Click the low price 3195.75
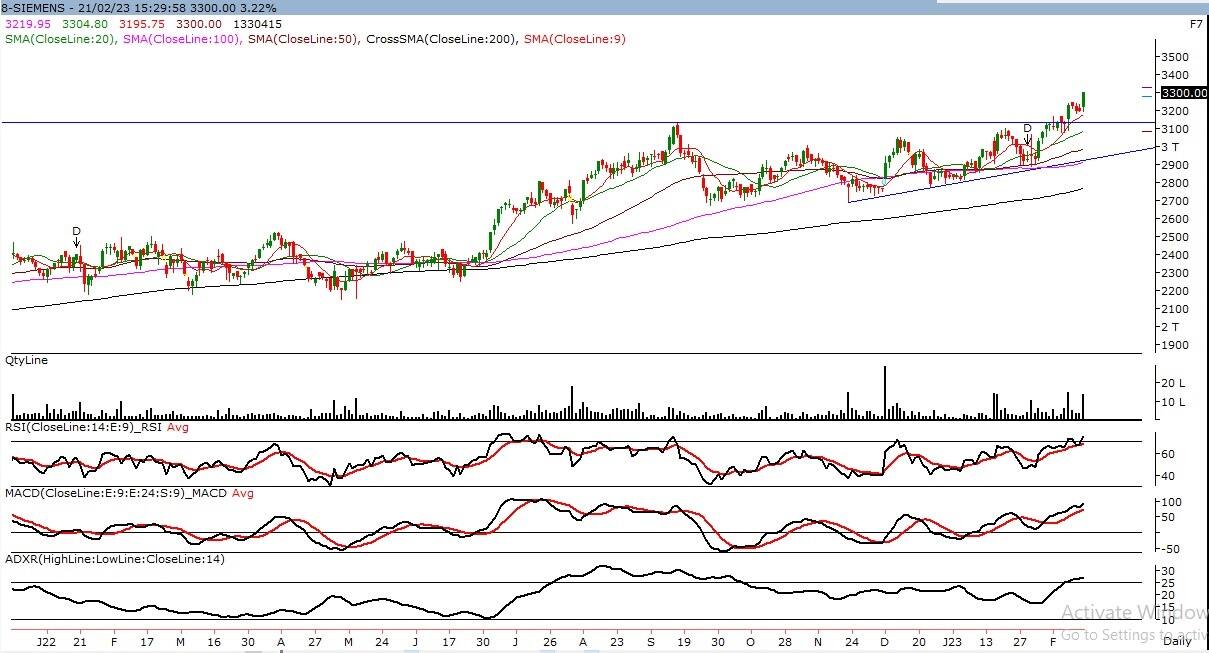 [140, 23]
